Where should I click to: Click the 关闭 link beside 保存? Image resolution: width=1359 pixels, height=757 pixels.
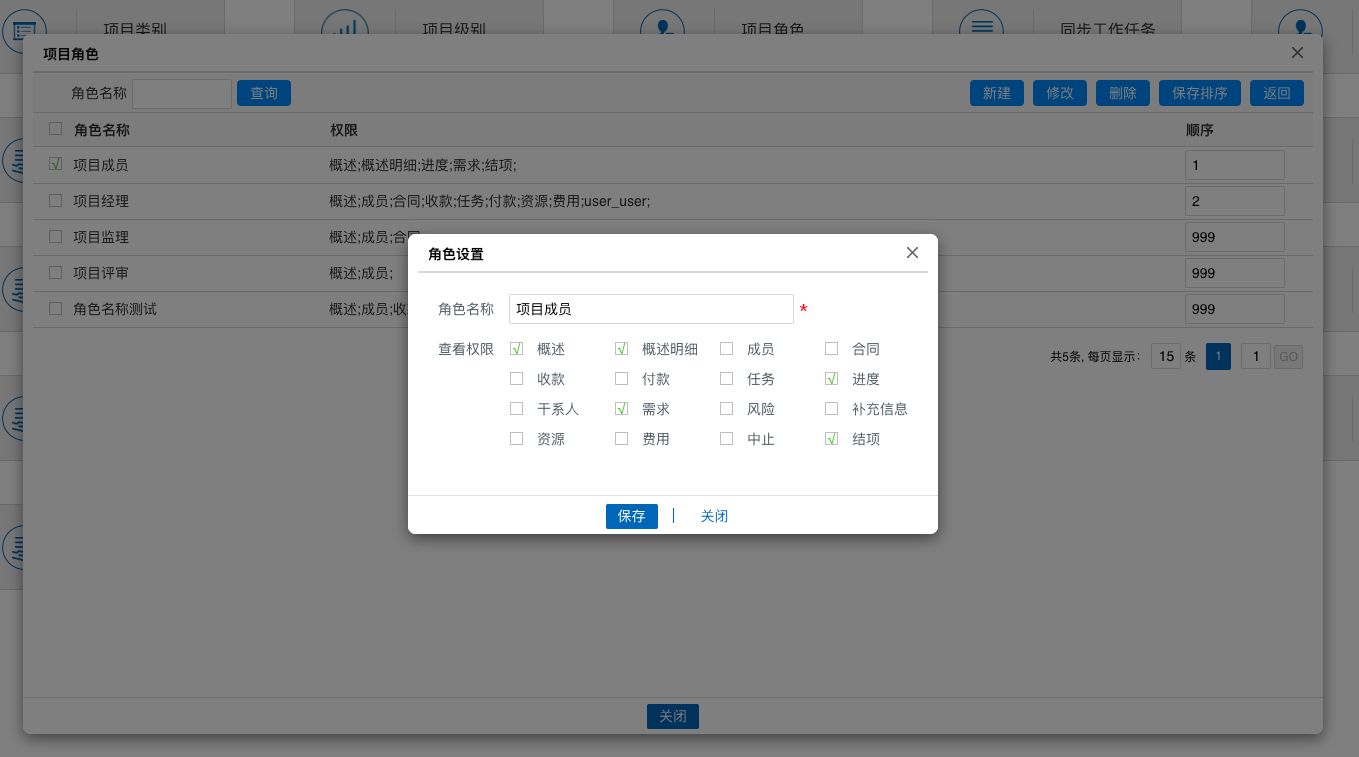714,516
